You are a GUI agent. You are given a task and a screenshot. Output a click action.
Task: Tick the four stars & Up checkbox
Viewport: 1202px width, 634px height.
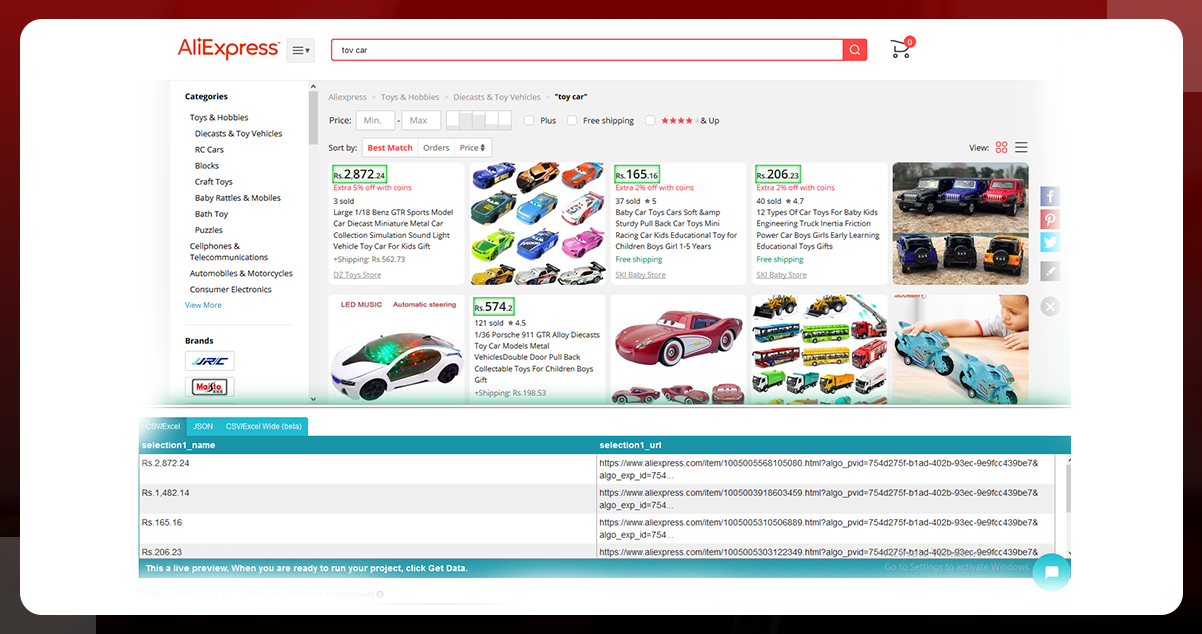pos(650,120)
